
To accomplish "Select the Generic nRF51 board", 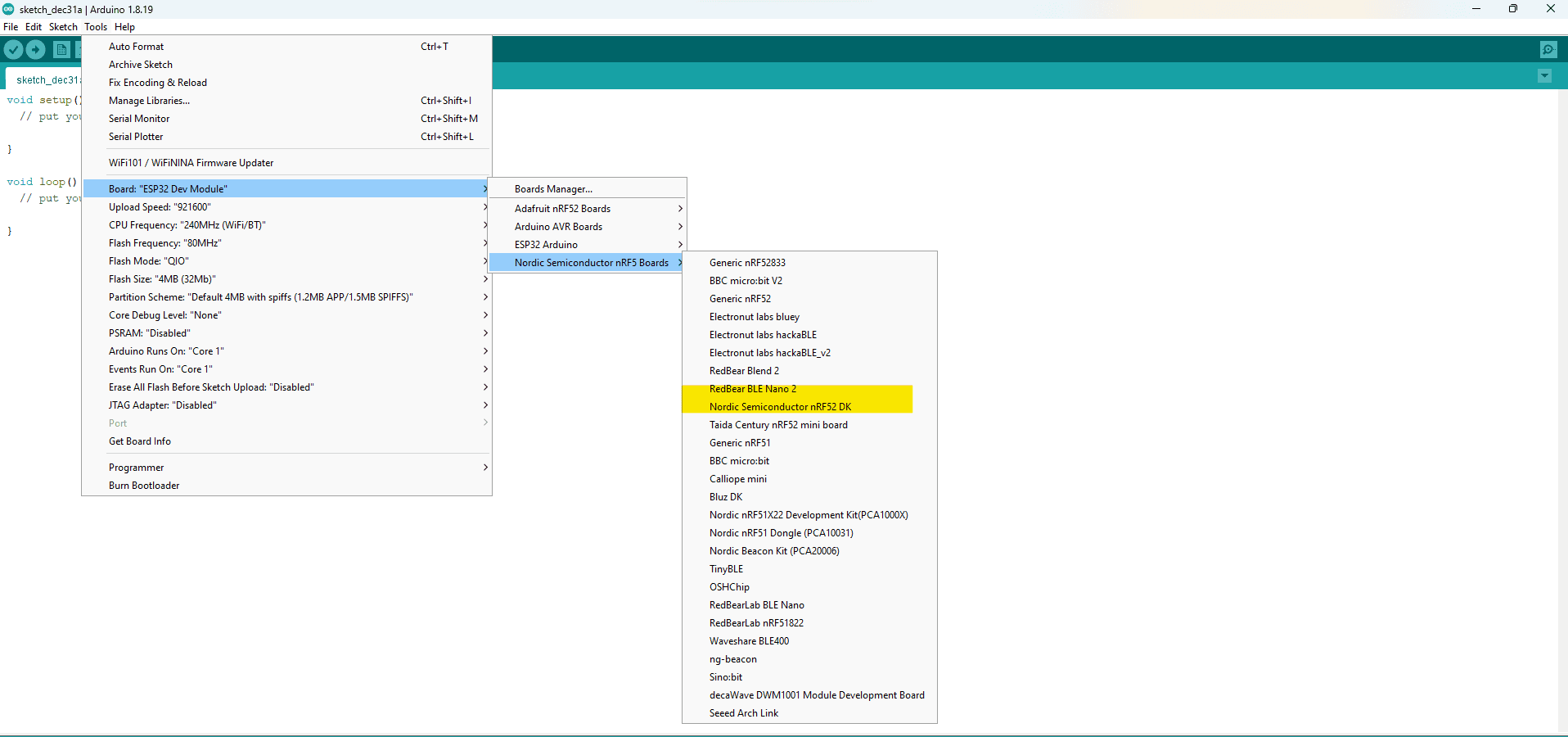I will pos(809,443).
